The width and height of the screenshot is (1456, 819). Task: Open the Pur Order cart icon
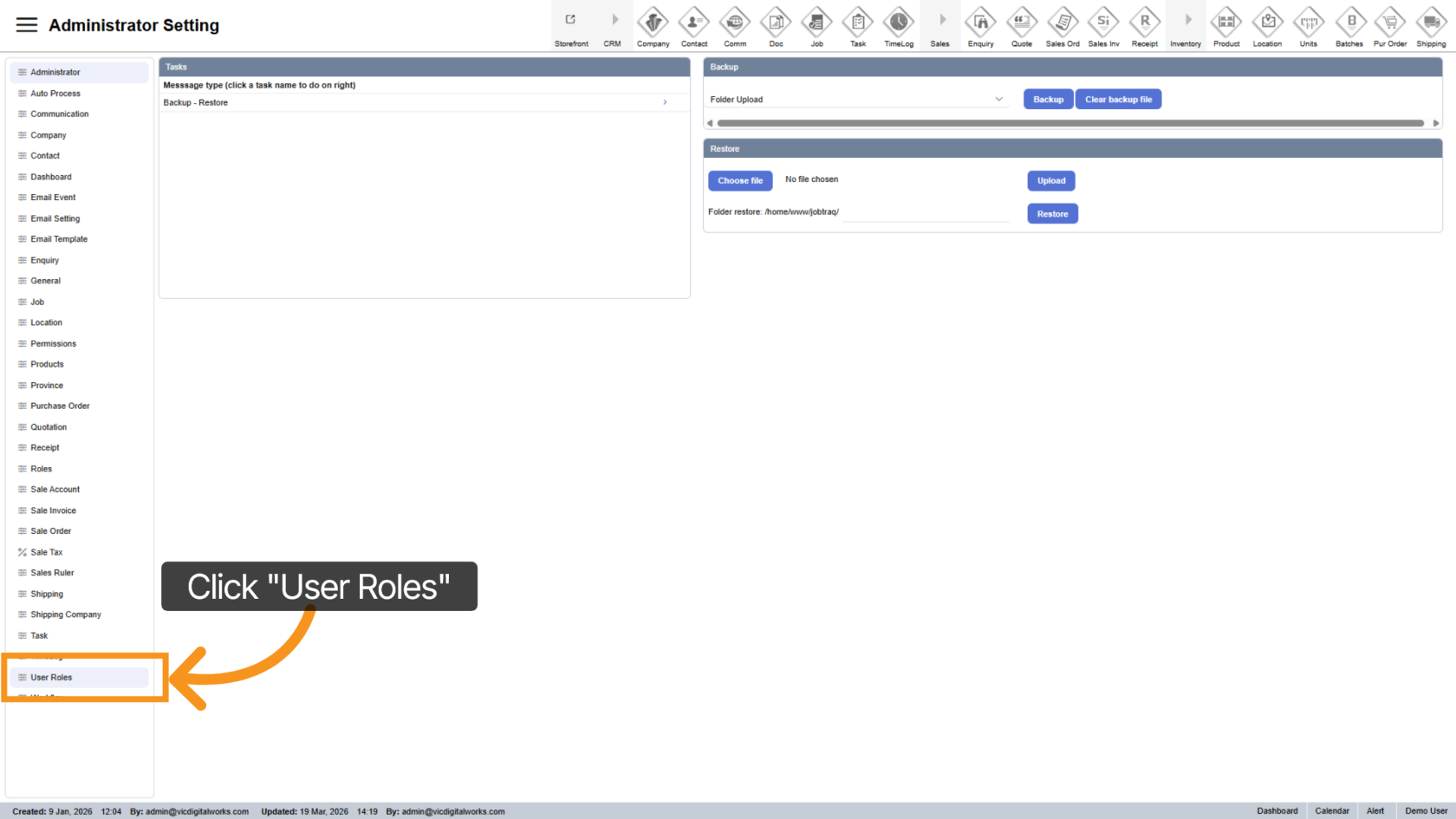[x=1390, y=22]
